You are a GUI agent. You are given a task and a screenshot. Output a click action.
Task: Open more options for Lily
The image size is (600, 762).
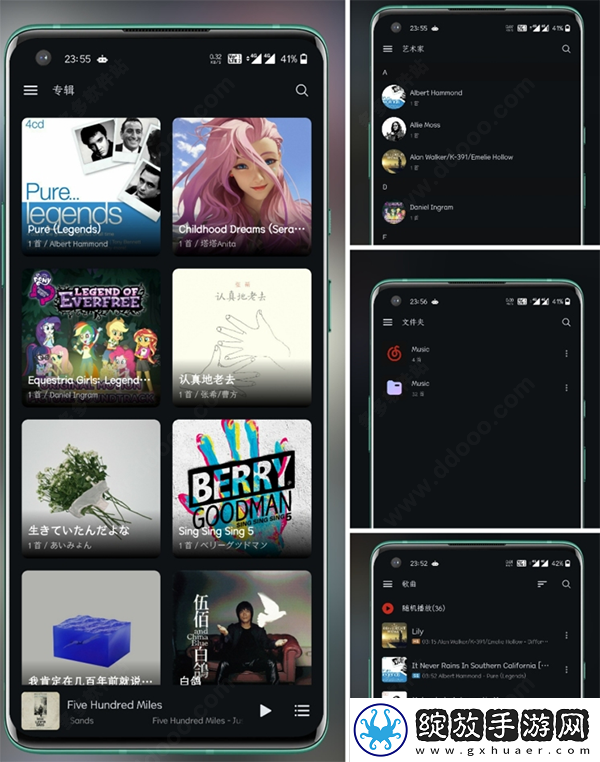click(566, 636)
